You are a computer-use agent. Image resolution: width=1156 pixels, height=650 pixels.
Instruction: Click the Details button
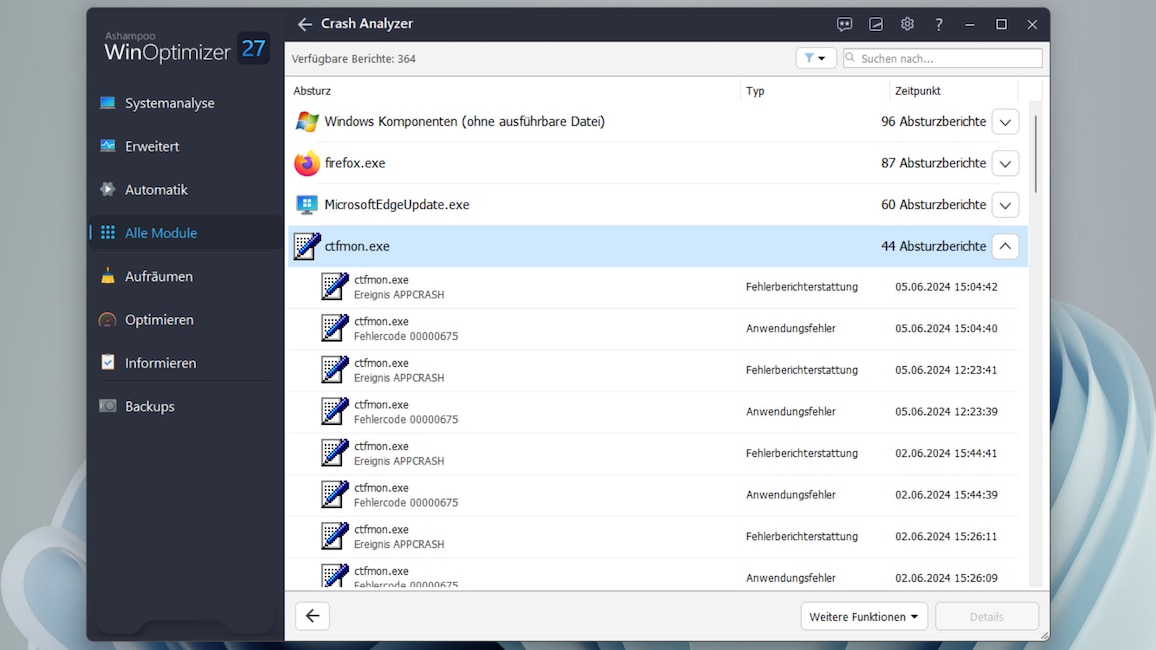(986, 617)
